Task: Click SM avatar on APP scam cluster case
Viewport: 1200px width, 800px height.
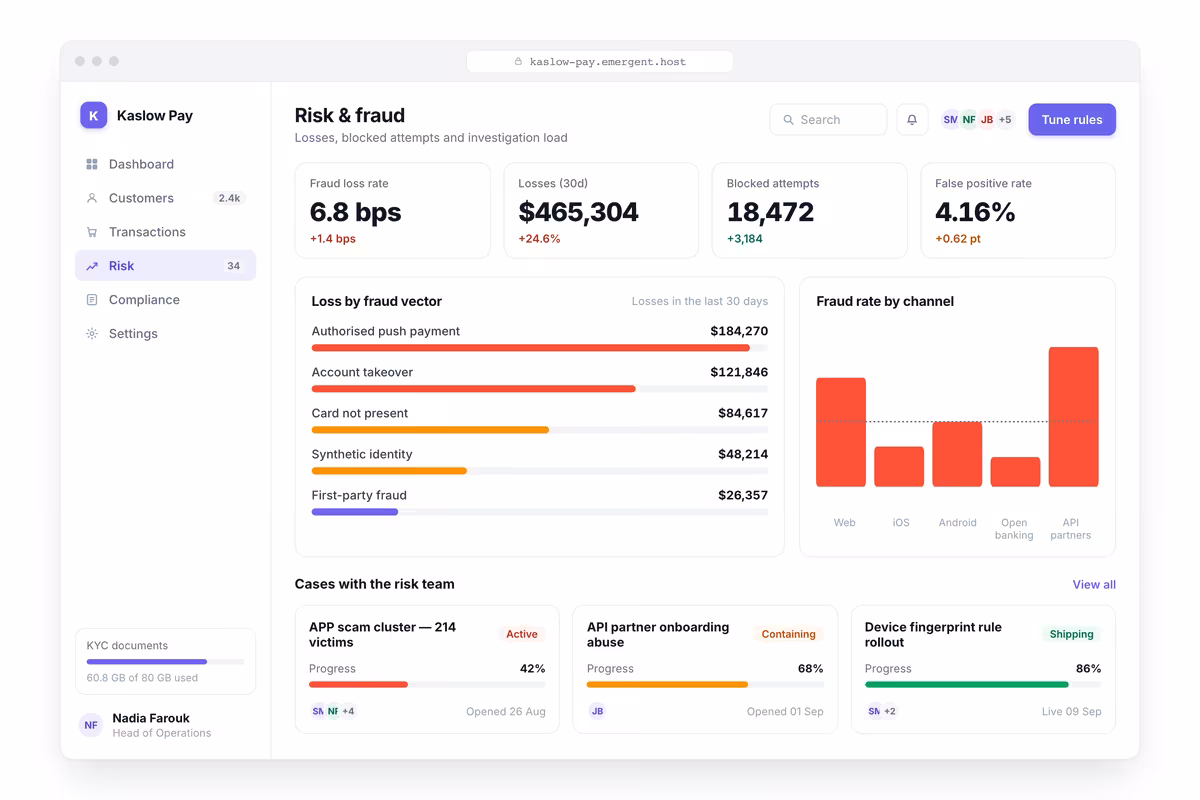Action: coord(318,711)
